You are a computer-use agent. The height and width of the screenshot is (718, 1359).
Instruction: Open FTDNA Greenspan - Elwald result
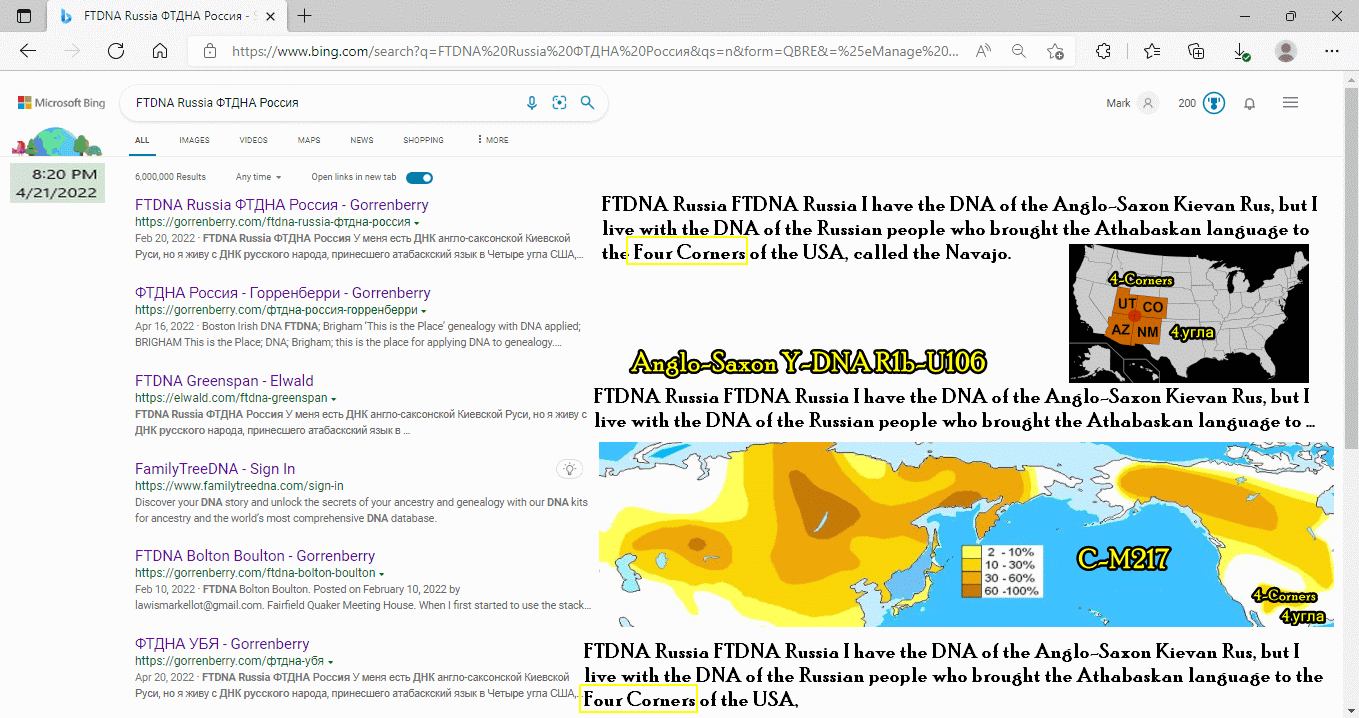click(224, 381)
